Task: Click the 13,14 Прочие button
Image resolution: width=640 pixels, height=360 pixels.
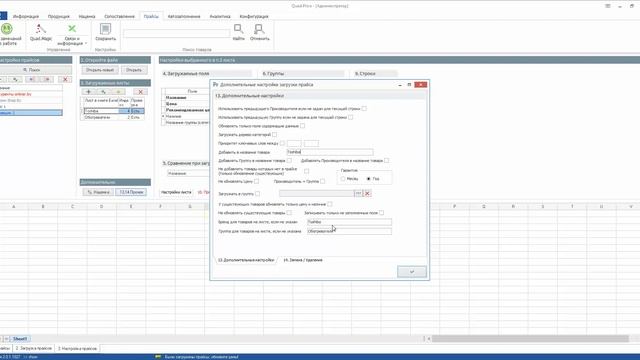Action: click(x=131, y=192)
